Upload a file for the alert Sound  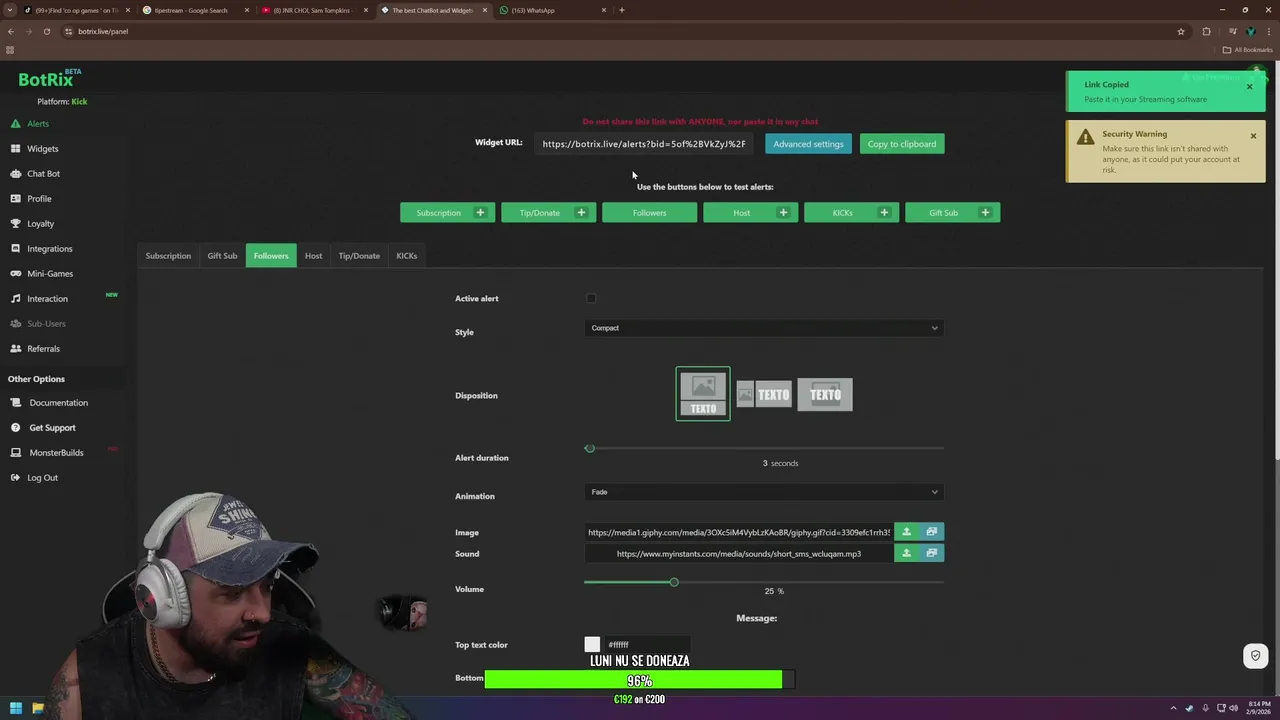pyautogui.click(x=906, y=553)
